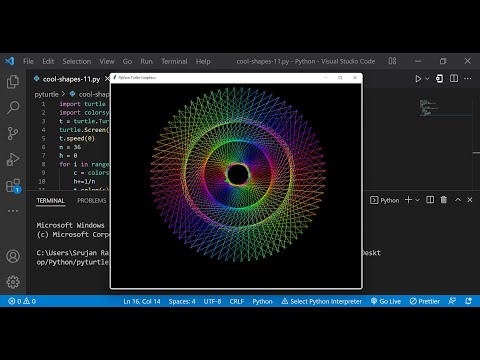Click the code minimap preview
Viewport: 480px width, 360px height.
[x=429, y=108]
